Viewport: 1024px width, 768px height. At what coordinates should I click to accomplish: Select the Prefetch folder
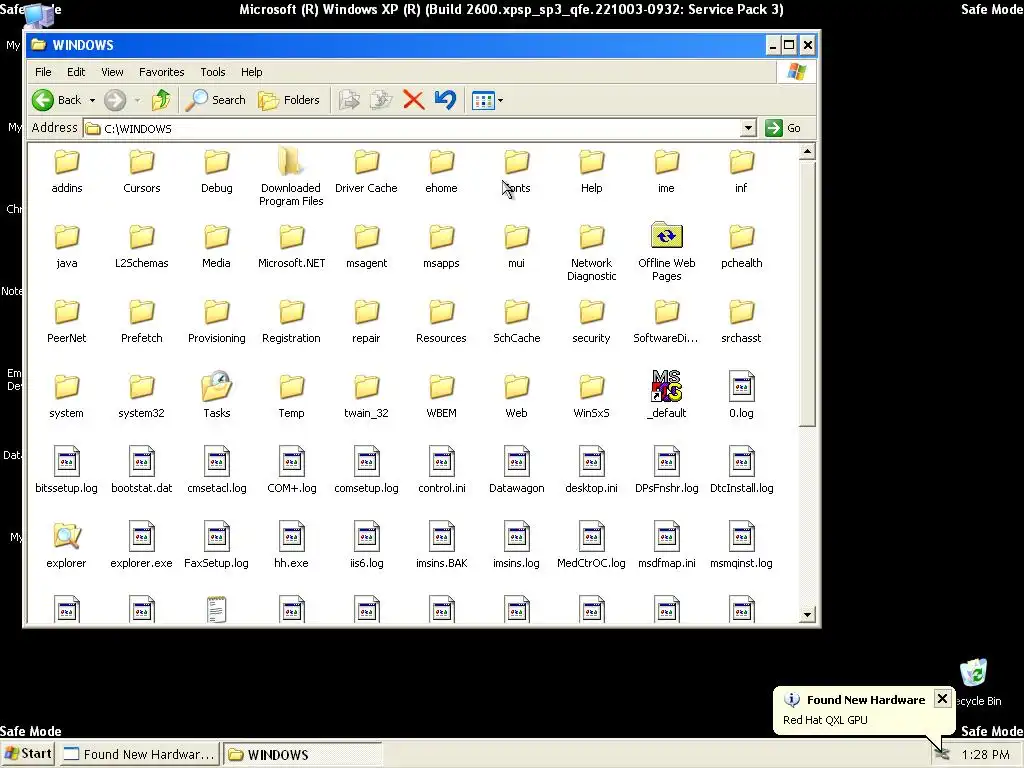pos(141,321)
